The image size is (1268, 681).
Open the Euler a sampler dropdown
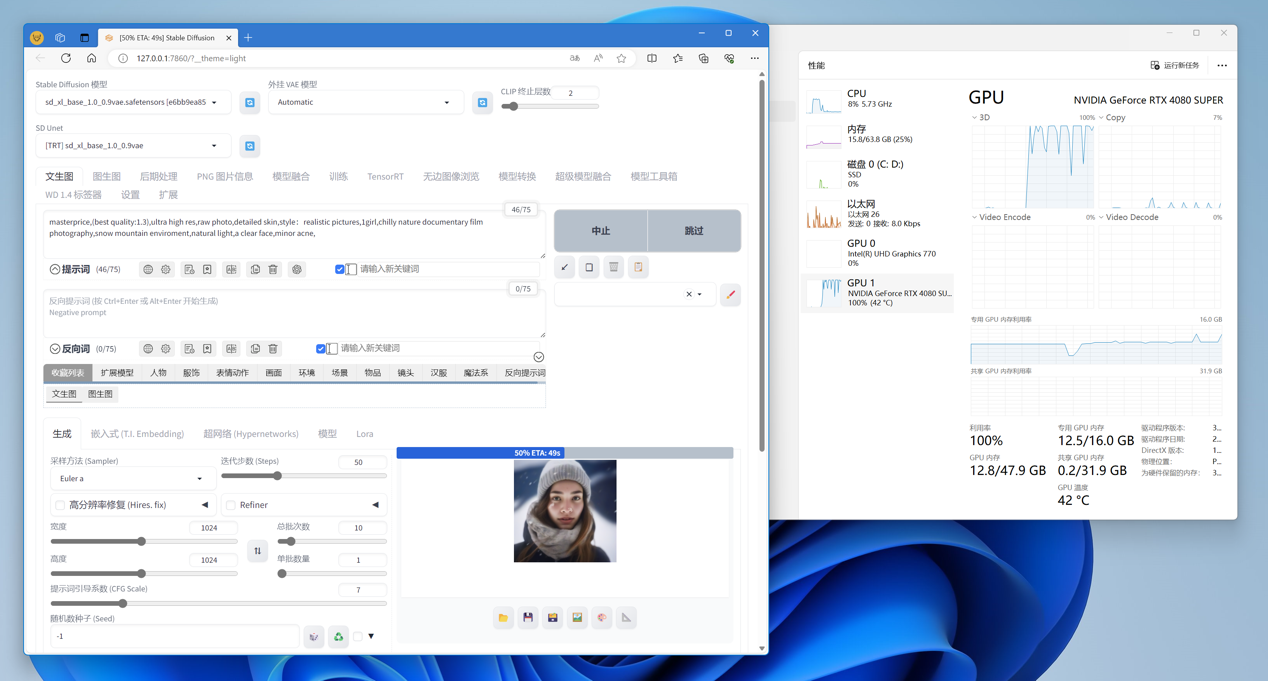point(132,479)
